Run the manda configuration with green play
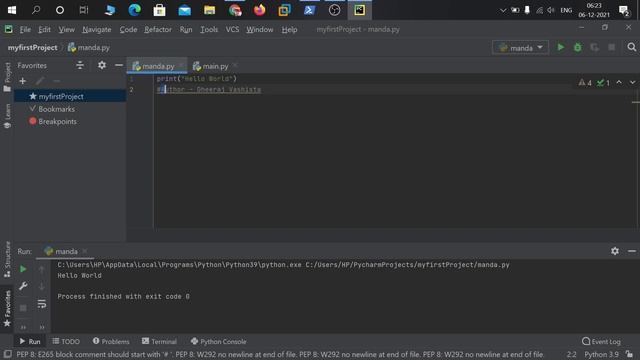Image resolution: width=640 pixels, height=360 pixels. 561,48
